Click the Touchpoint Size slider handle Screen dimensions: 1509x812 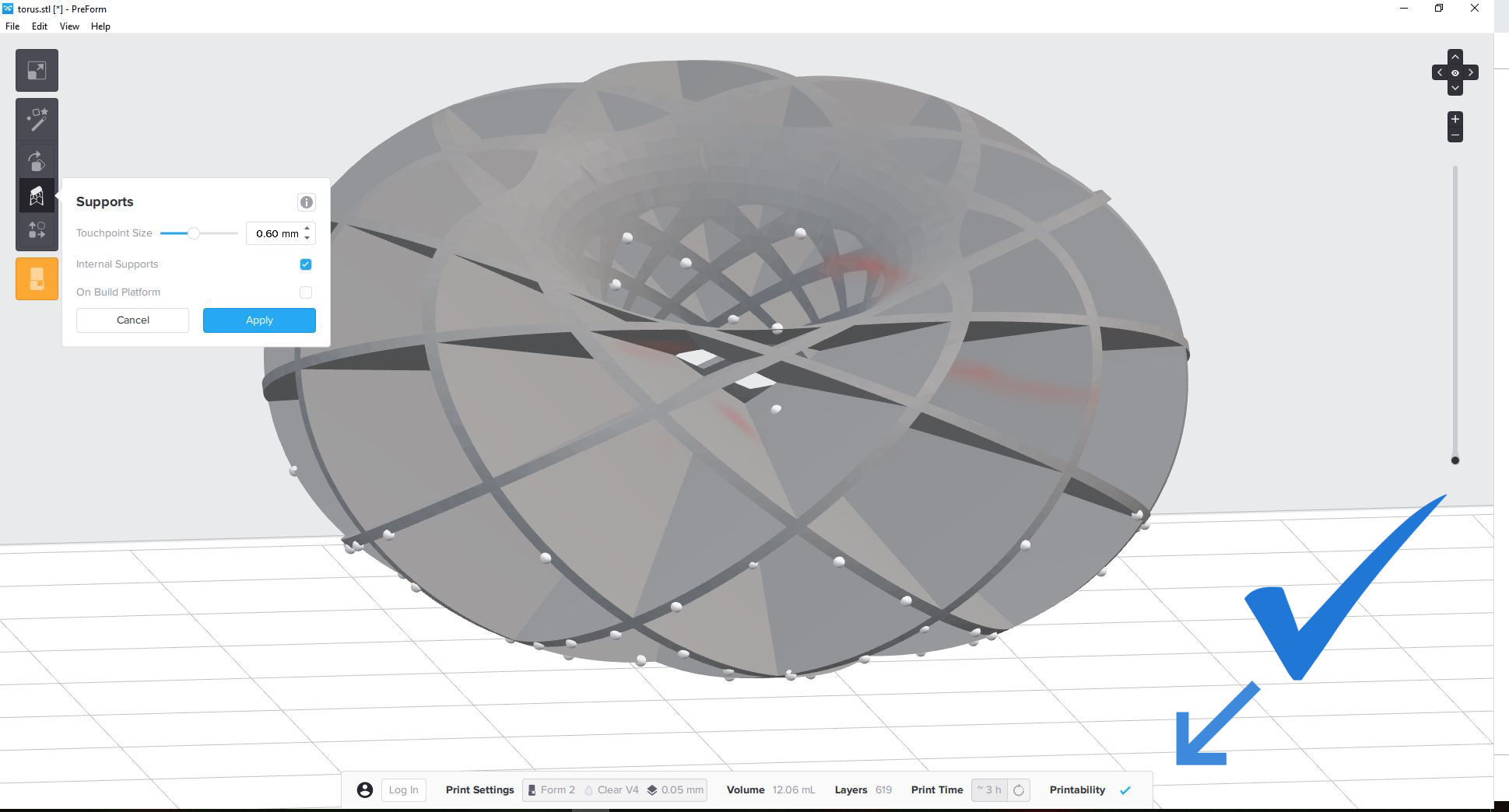[194, 233]
